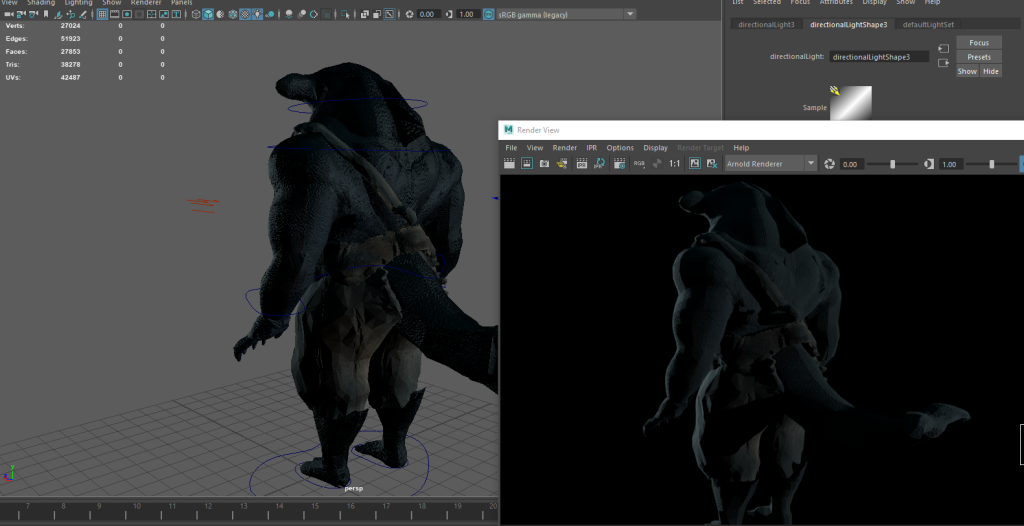The image size is (1024, 526).
Task: Toggle textured display in viewport toolbar
Action: click(243, 14)
